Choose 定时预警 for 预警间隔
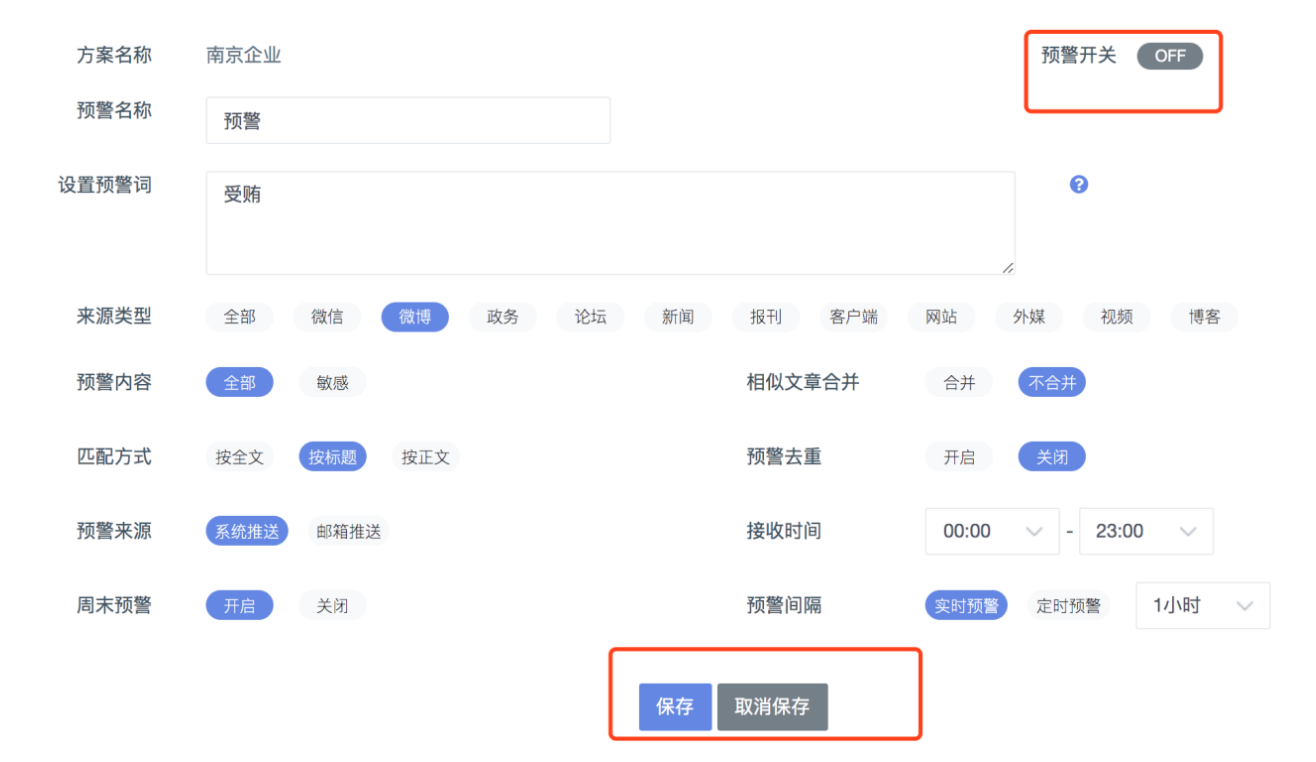The height and width of the screenshot is (762, 1316). point(1068,605)
